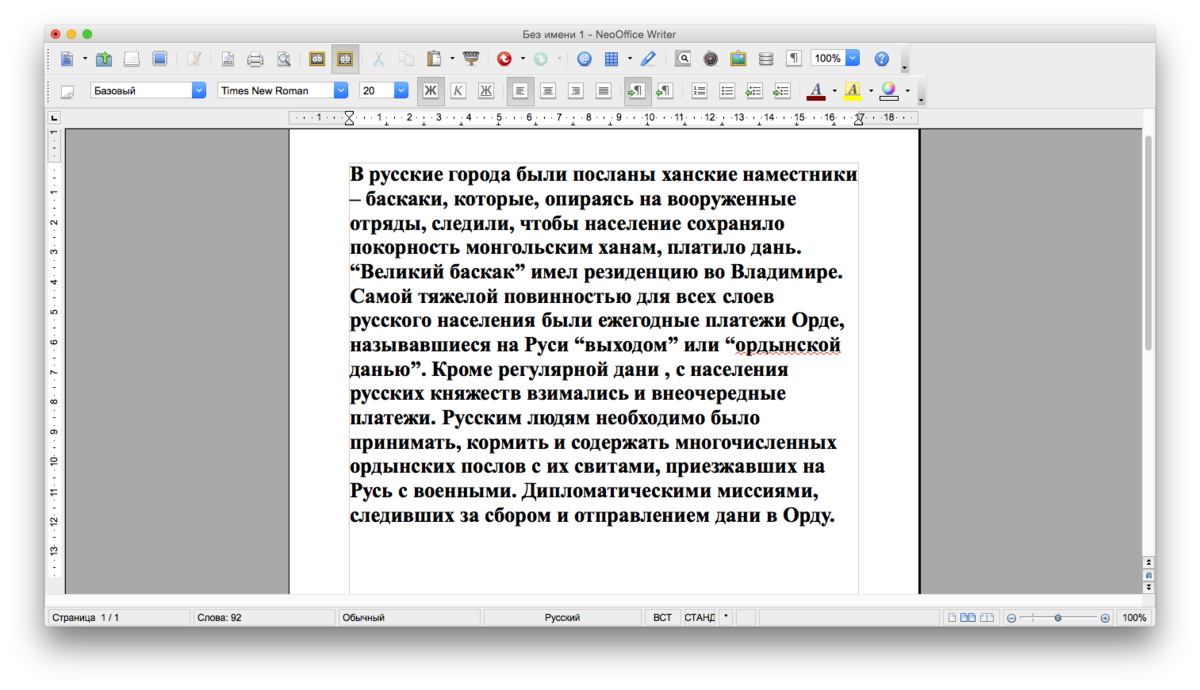Click the Русский language status field
Image resolution: width=1200 pixels, height=690 pixels.
tap(562, 618)
